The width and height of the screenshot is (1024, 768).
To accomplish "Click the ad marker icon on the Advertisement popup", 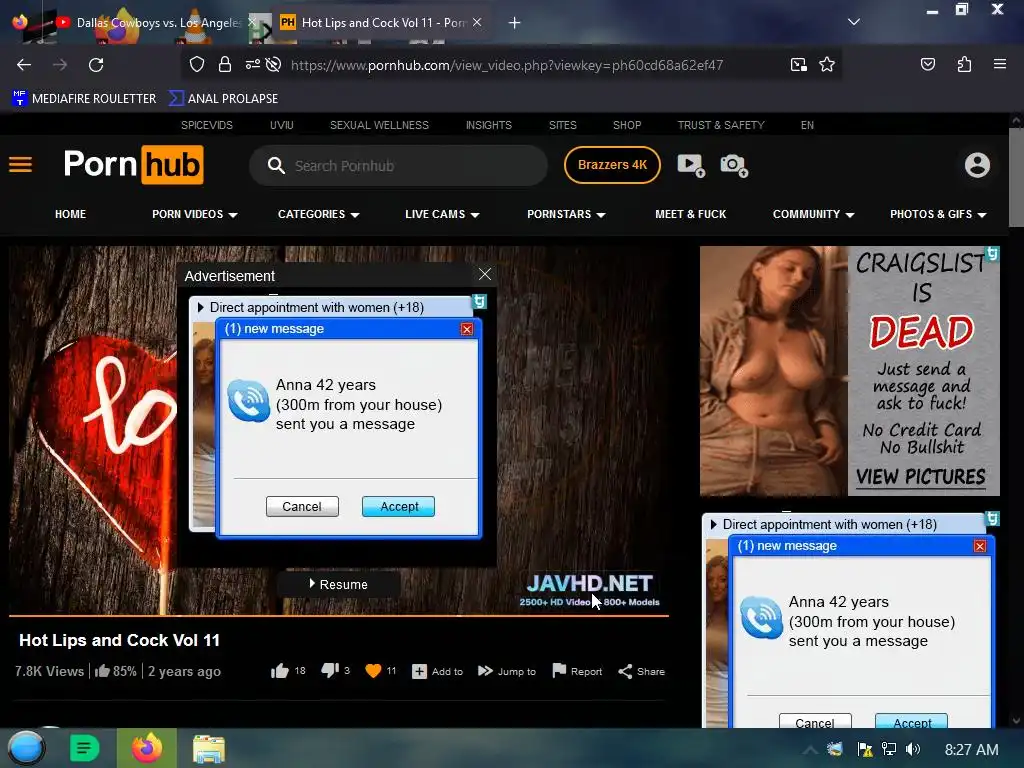I will [x=479, y=302].
